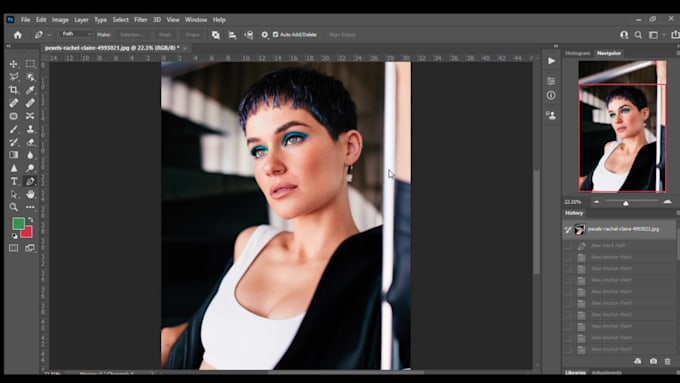Image resolution: width=680 pixels, height=383 pixels.
Task: Select the History Brush tool
Action: (14, 142)
